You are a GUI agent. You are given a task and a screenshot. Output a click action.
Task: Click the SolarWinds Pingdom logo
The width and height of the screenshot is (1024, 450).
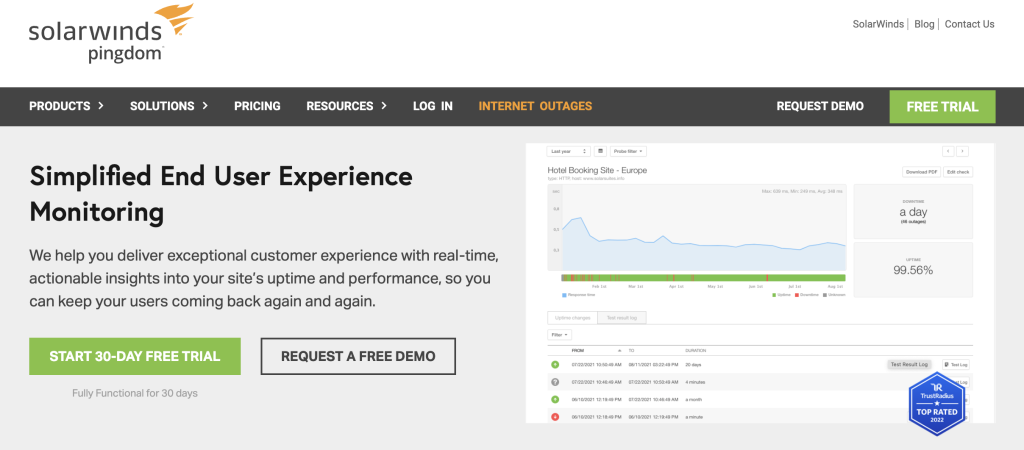click(111, 34)
